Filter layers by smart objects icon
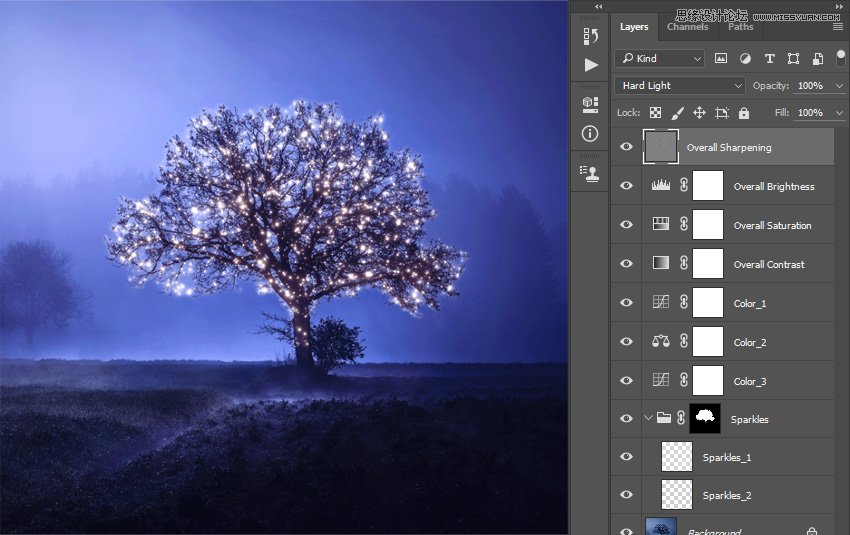 (818, 59)
